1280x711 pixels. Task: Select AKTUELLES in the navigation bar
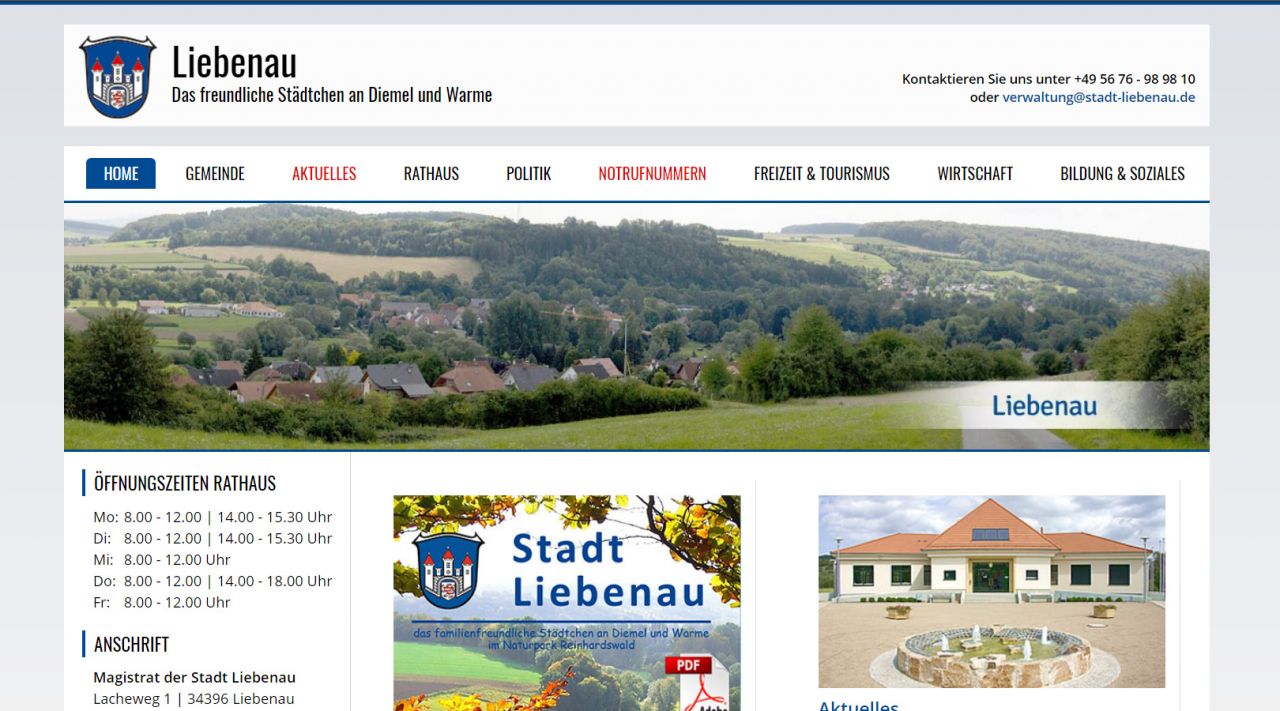324,173
